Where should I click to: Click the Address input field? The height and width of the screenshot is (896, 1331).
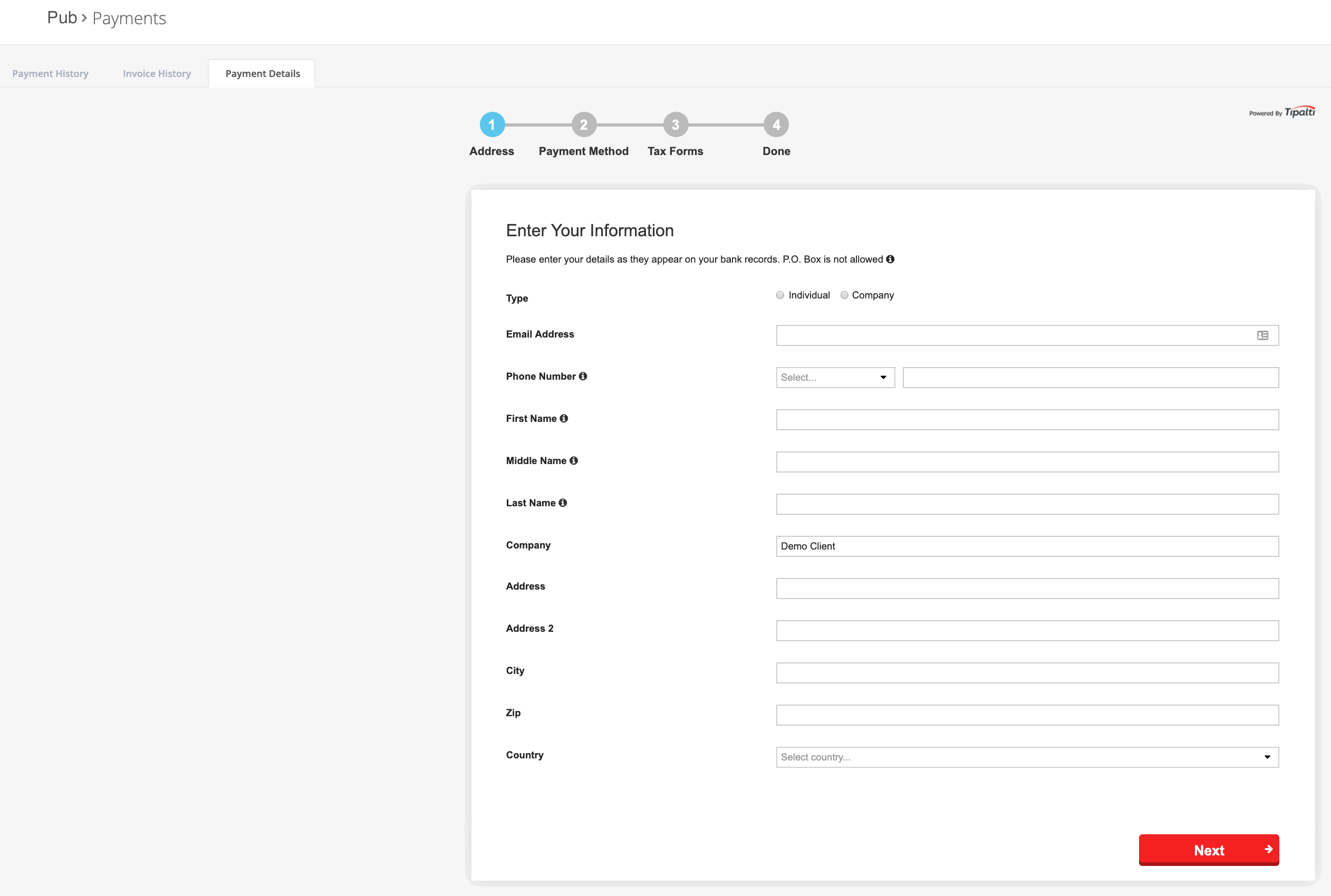pyautogui.click(x=1027, y=588)
